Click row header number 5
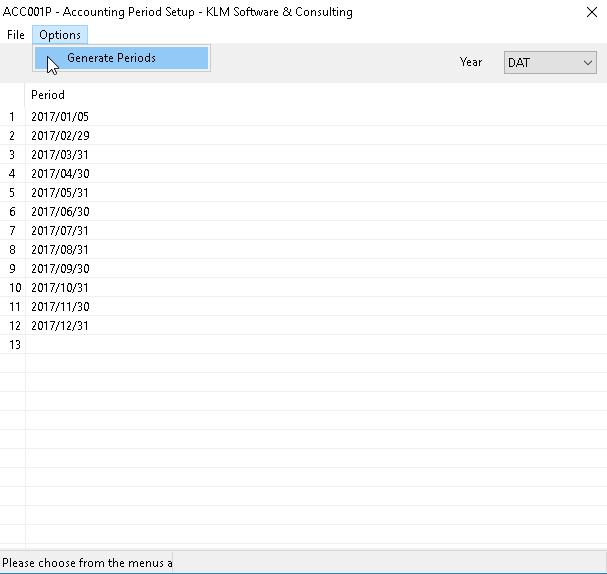Screen dimensions: 607x574 12,192
